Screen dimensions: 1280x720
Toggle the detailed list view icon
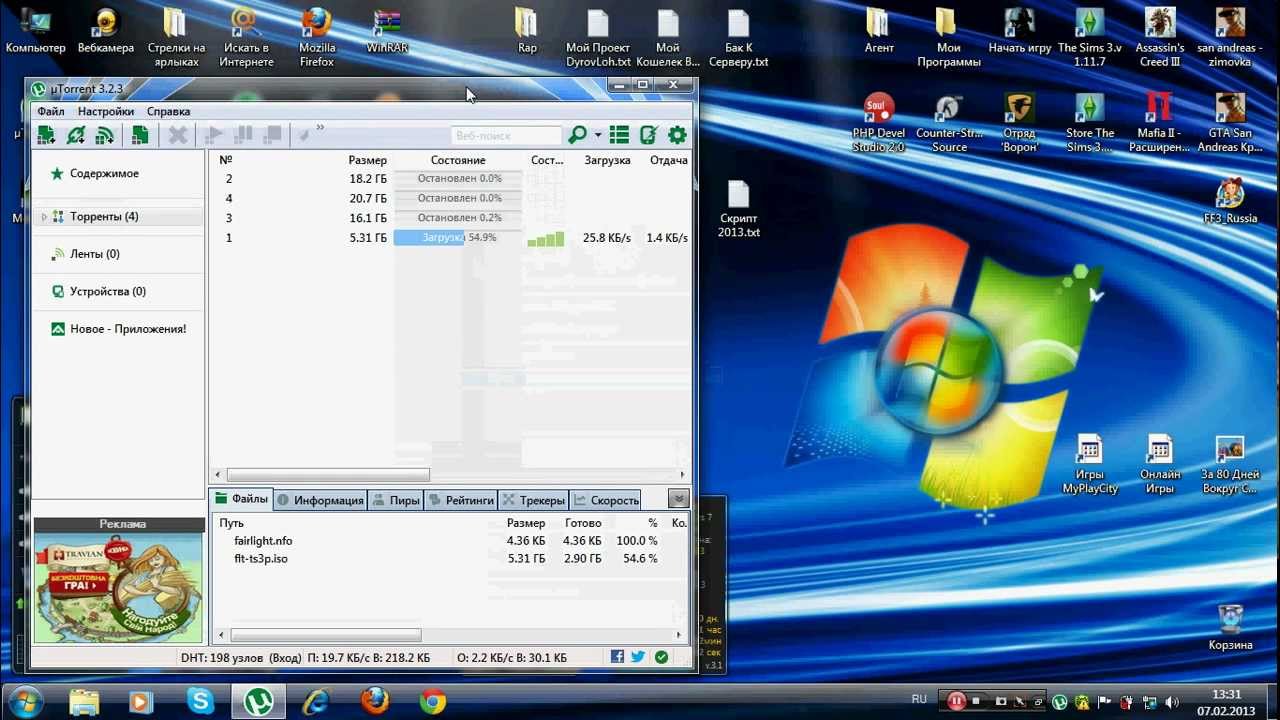(x=619, y=135)
